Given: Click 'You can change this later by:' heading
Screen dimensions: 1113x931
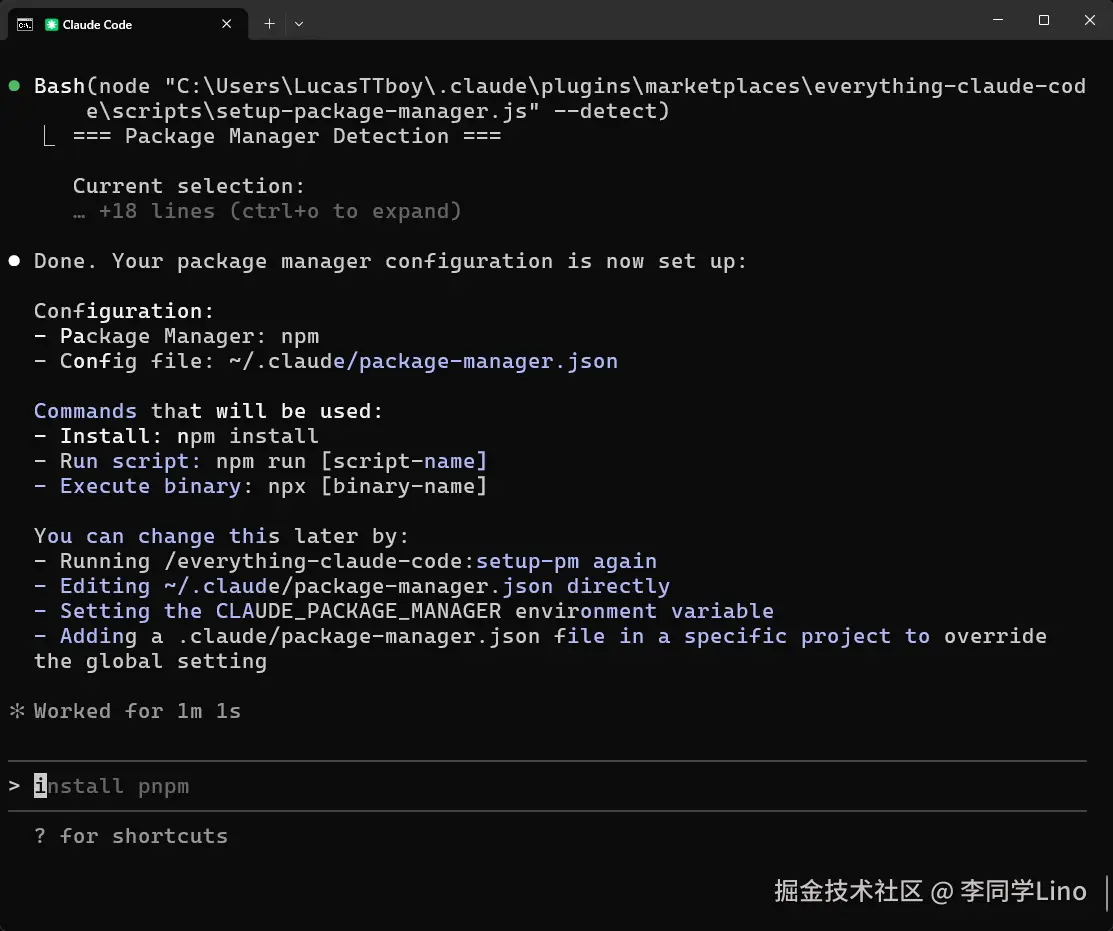Looking at the screenshot, I should point(221,536).
